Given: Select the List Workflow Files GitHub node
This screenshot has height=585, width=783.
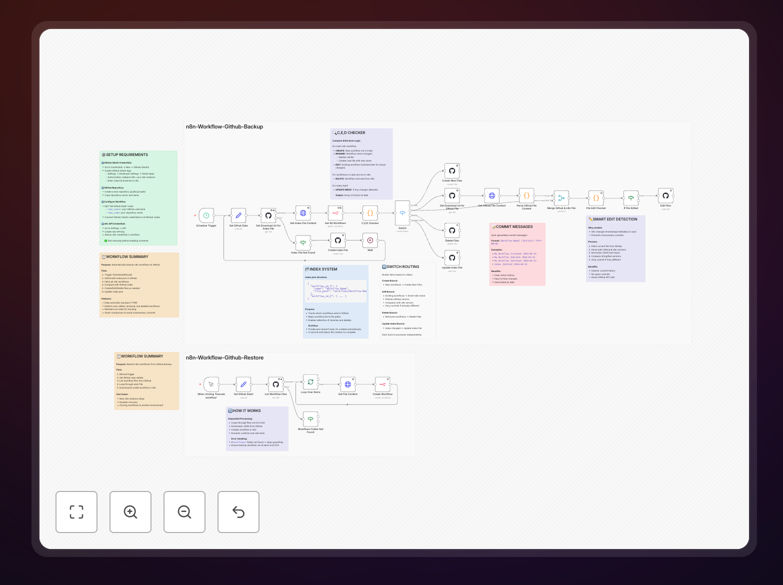Looking at the screenshot, I should pos(276,384).
